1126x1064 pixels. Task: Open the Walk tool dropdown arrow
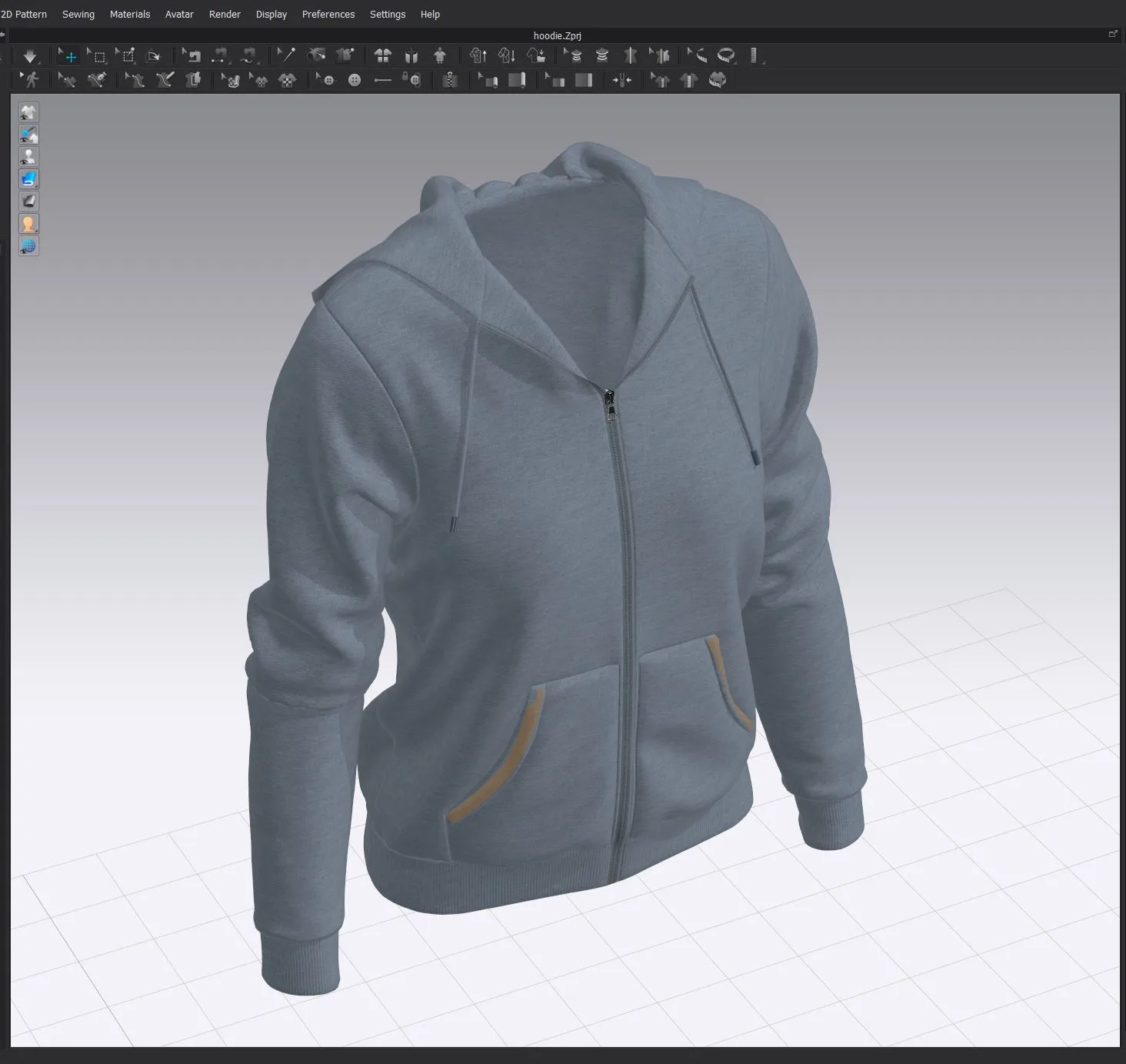23,75
